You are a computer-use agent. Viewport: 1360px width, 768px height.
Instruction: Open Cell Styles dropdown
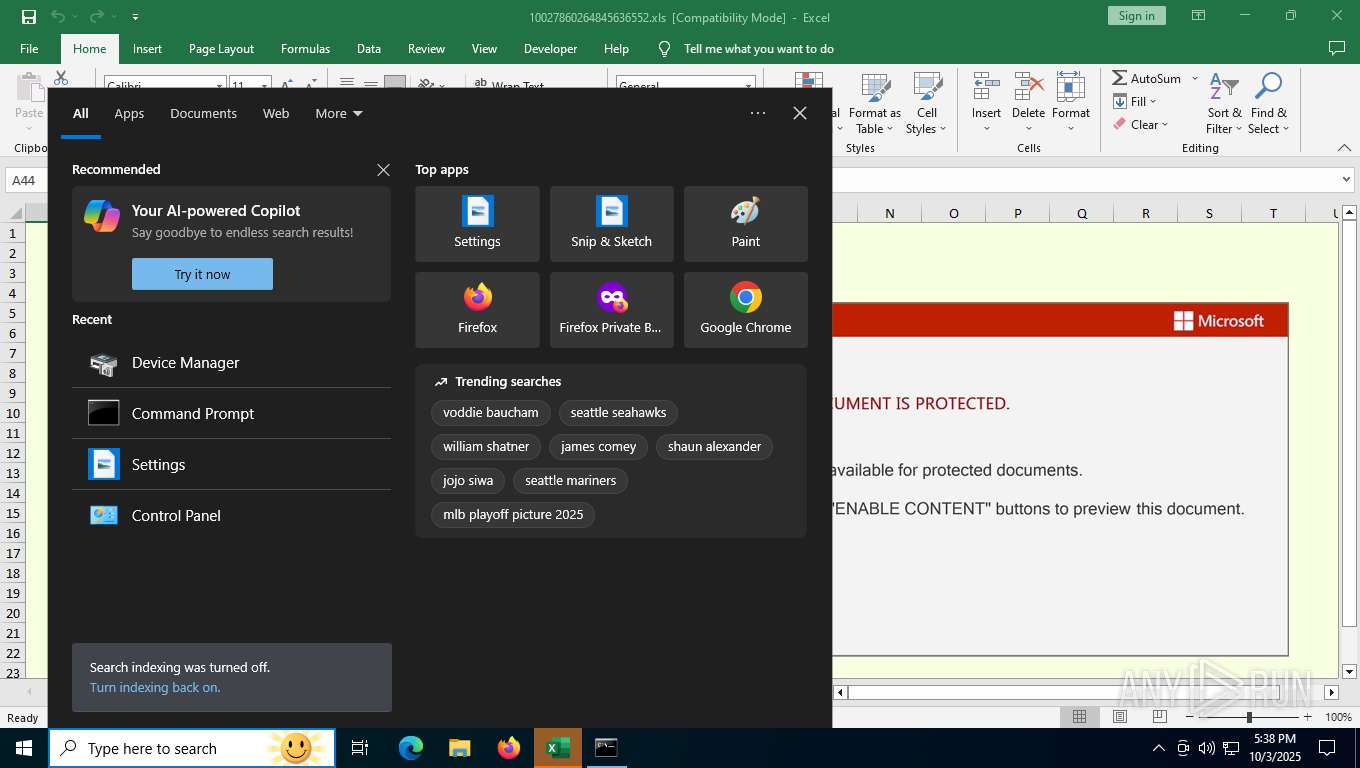(x=927, y=104)
